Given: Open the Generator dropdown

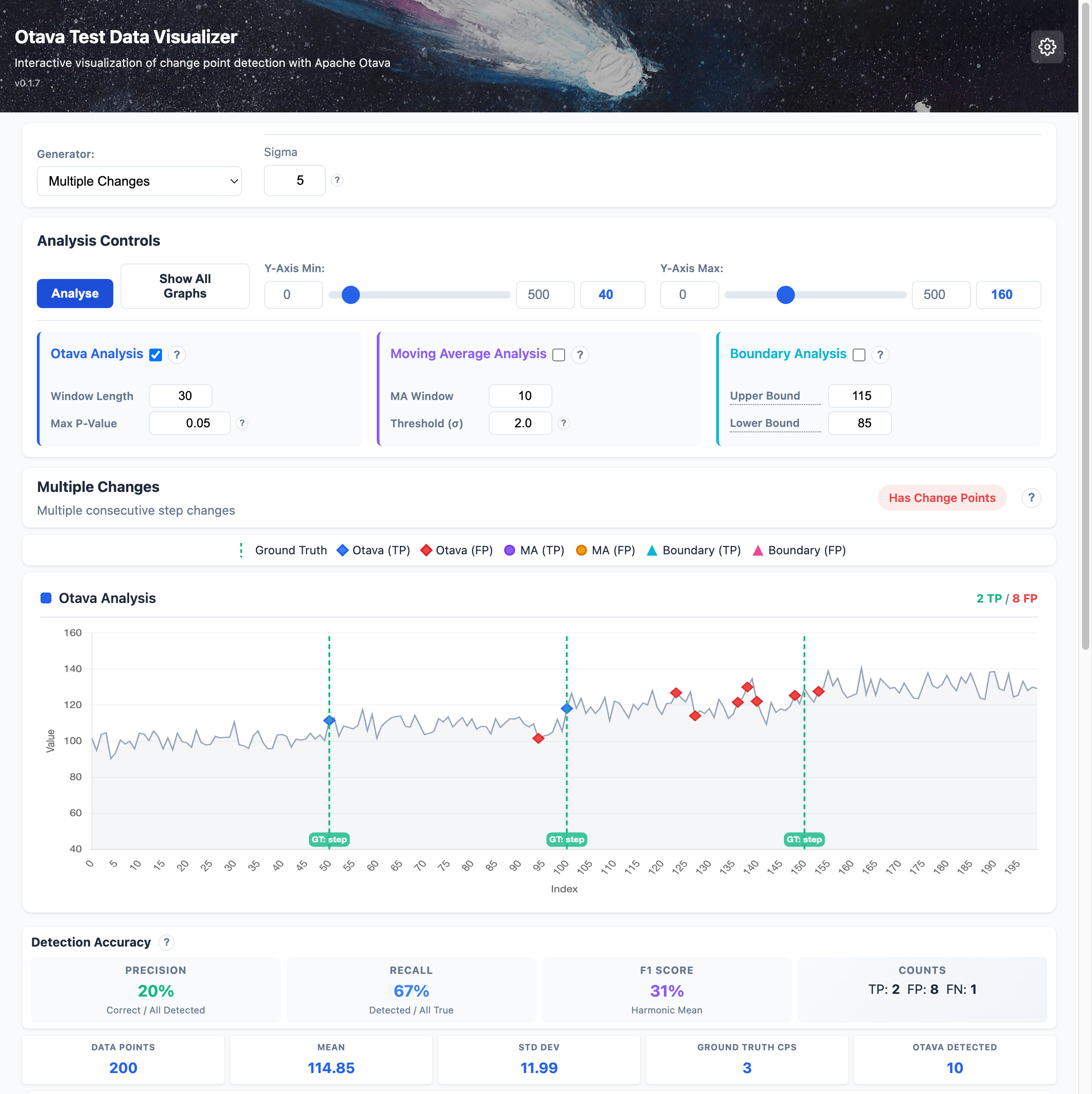Looking at the screenshot, I should [x=139, y=181].
